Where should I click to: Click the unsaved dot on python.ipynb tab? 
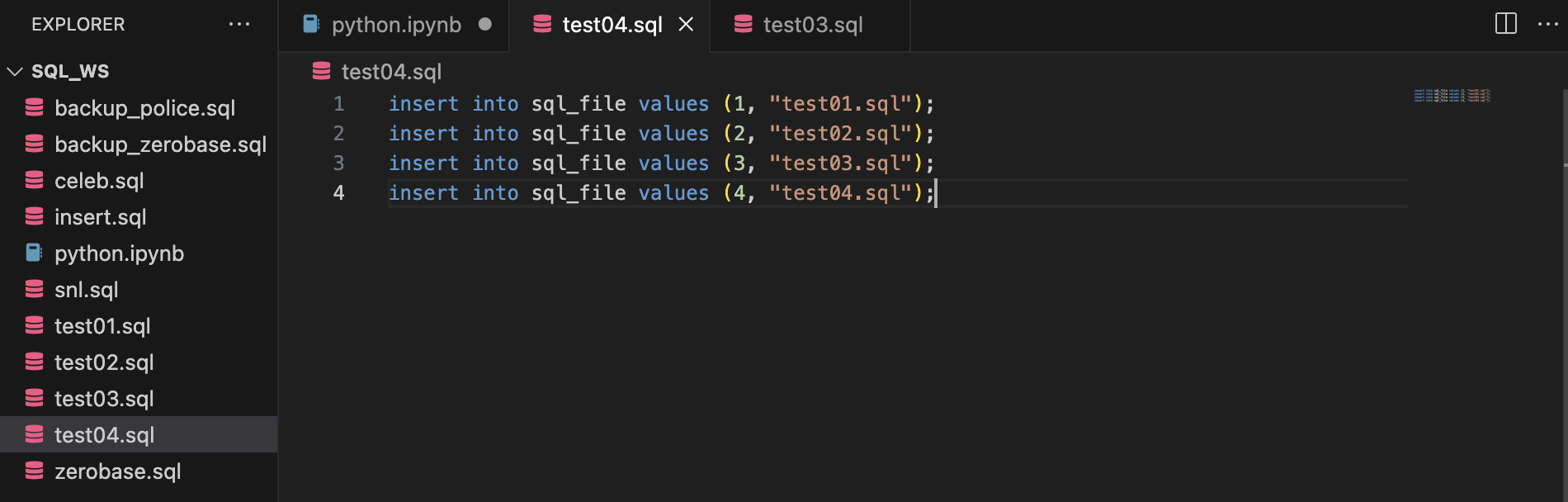(485, 25)
